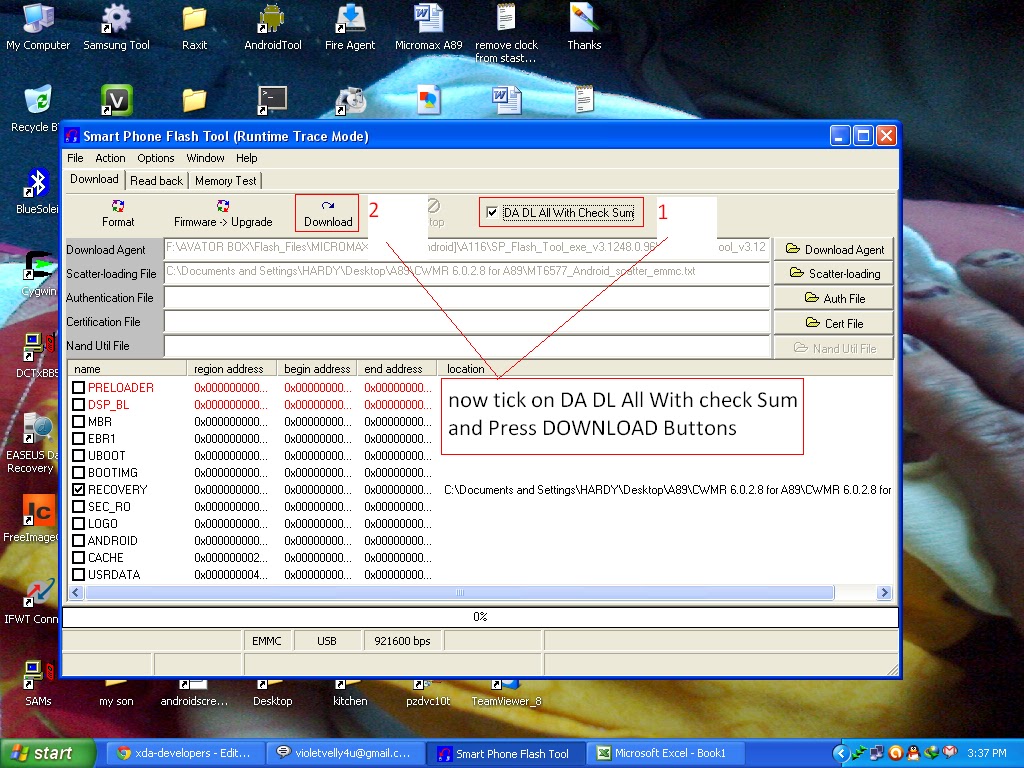This screenshot has height=768, width=1024.
Task: Check the LOGO partition checkbox
Action: pos(78,523)
